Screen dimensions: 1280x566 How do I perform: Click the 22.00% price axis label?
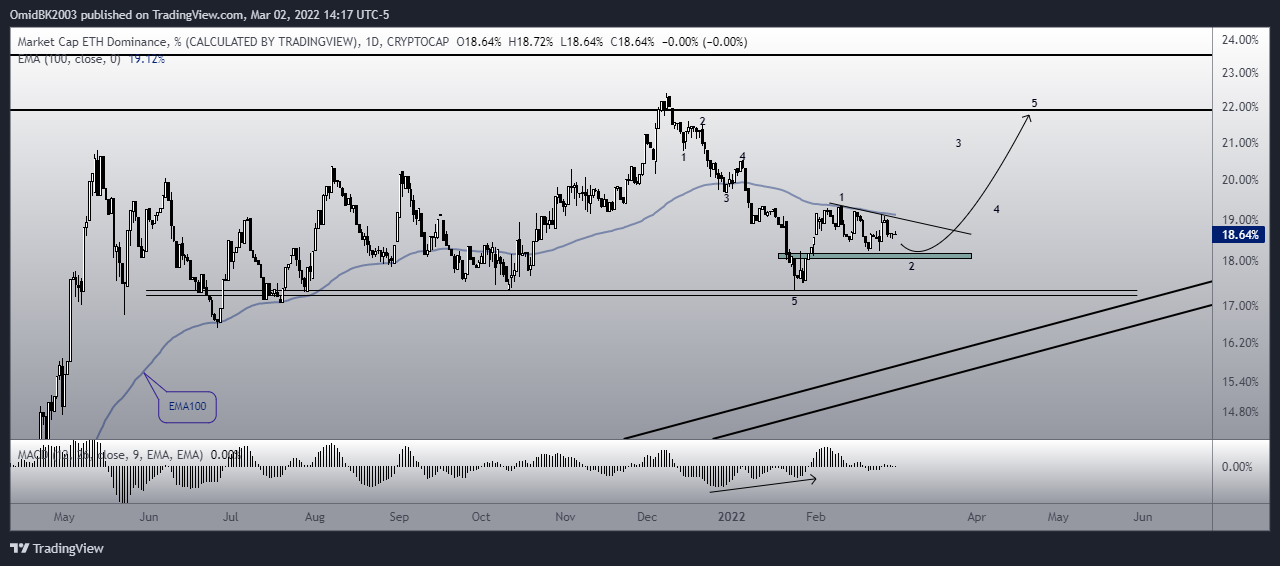tap(1242, 107)
